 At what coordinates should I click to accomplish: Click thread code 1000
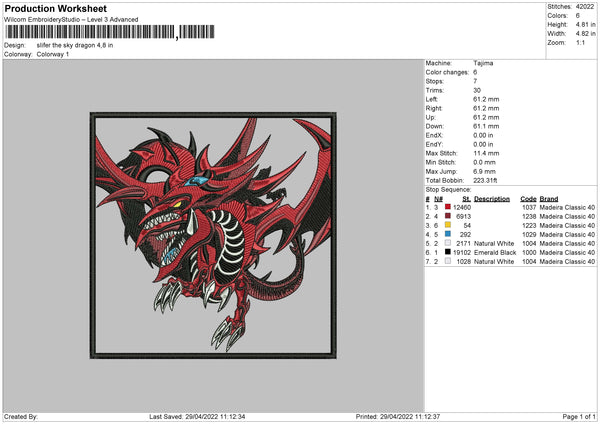pyautogui.click(x=529, y=253)
